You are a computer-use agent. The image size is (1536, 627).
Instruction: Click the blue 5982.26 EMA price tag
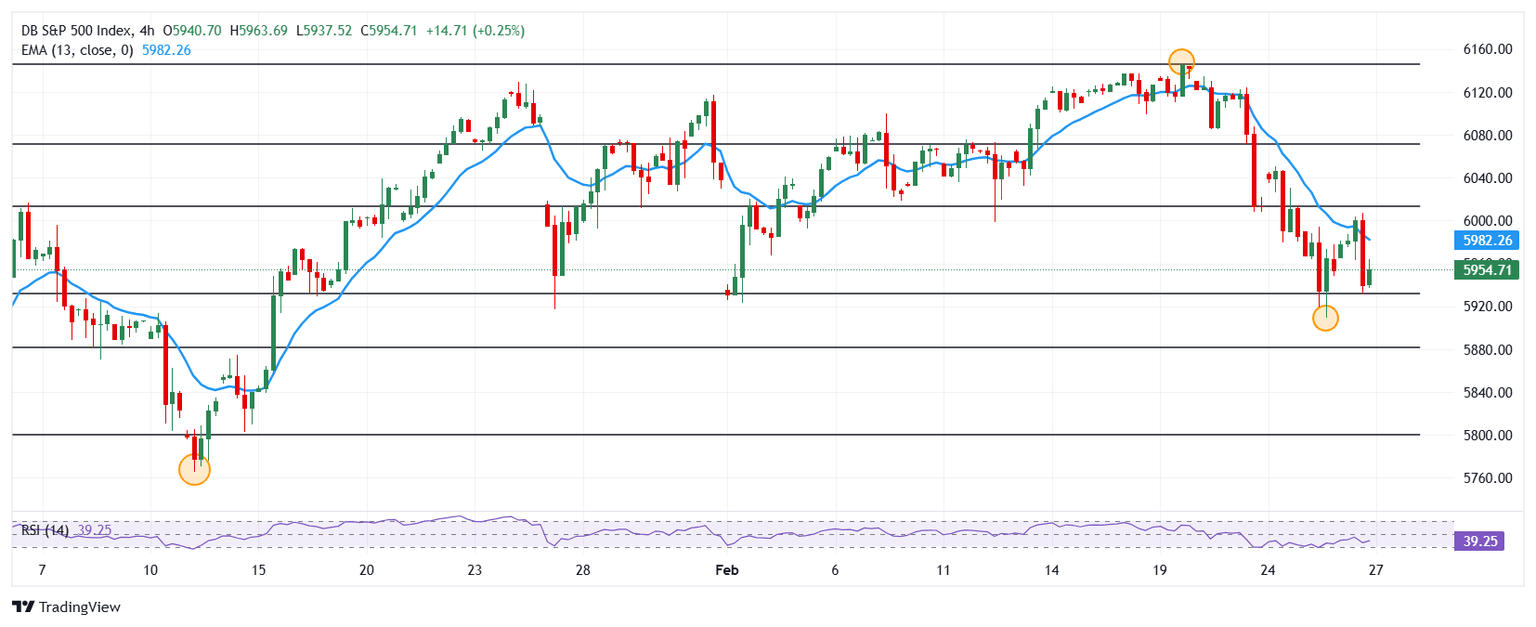point(1489,240)
